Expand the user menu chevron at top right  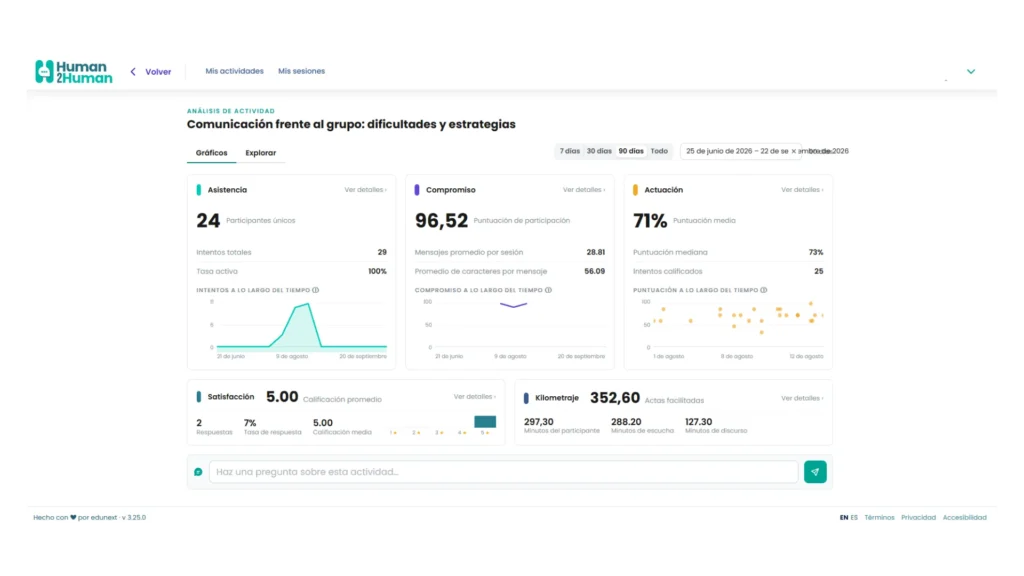970,72
